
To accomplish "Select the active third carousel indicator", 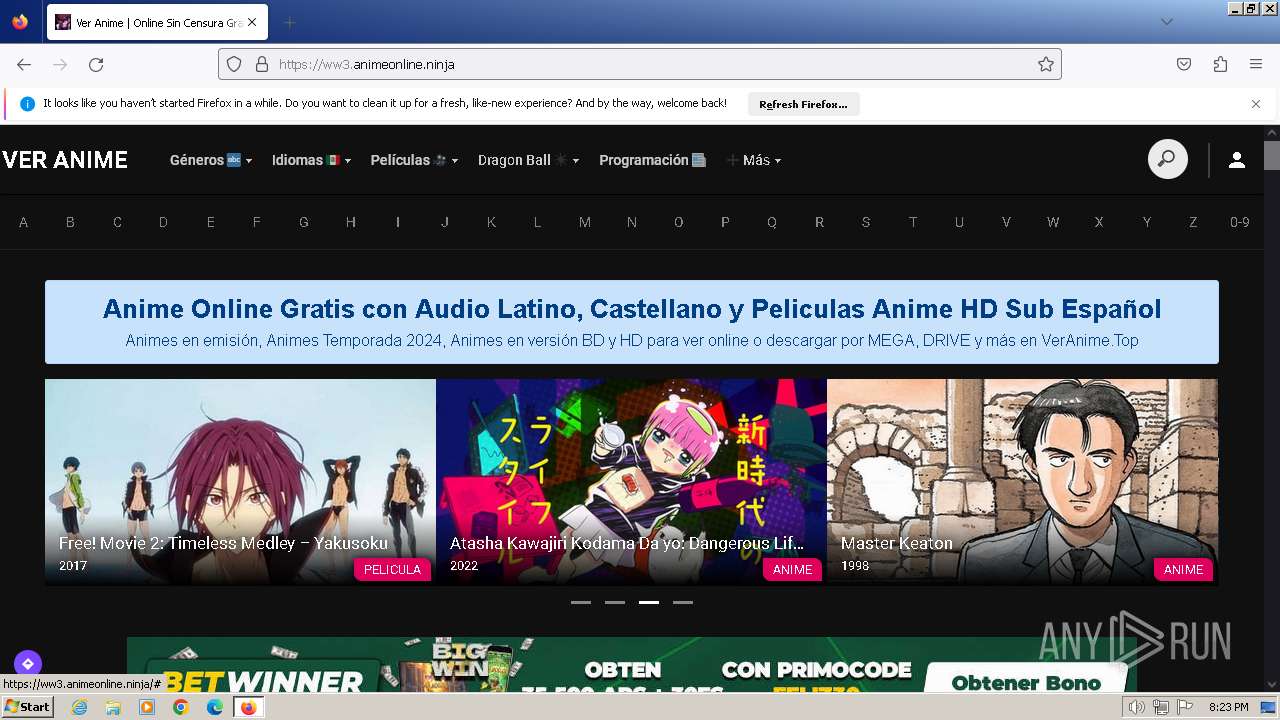I will (649, 602).
